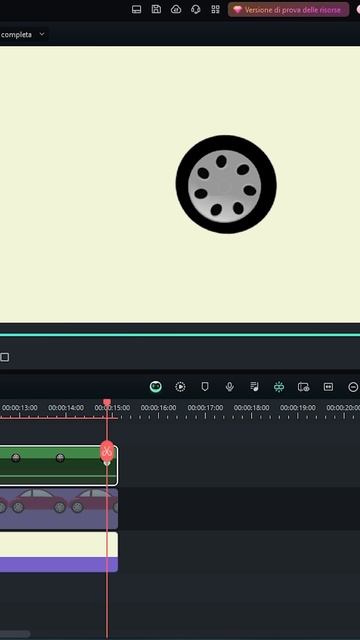Click the 00:00:16:00 ruler label
This screenshot has height=640, width=360.
point(158,408)
